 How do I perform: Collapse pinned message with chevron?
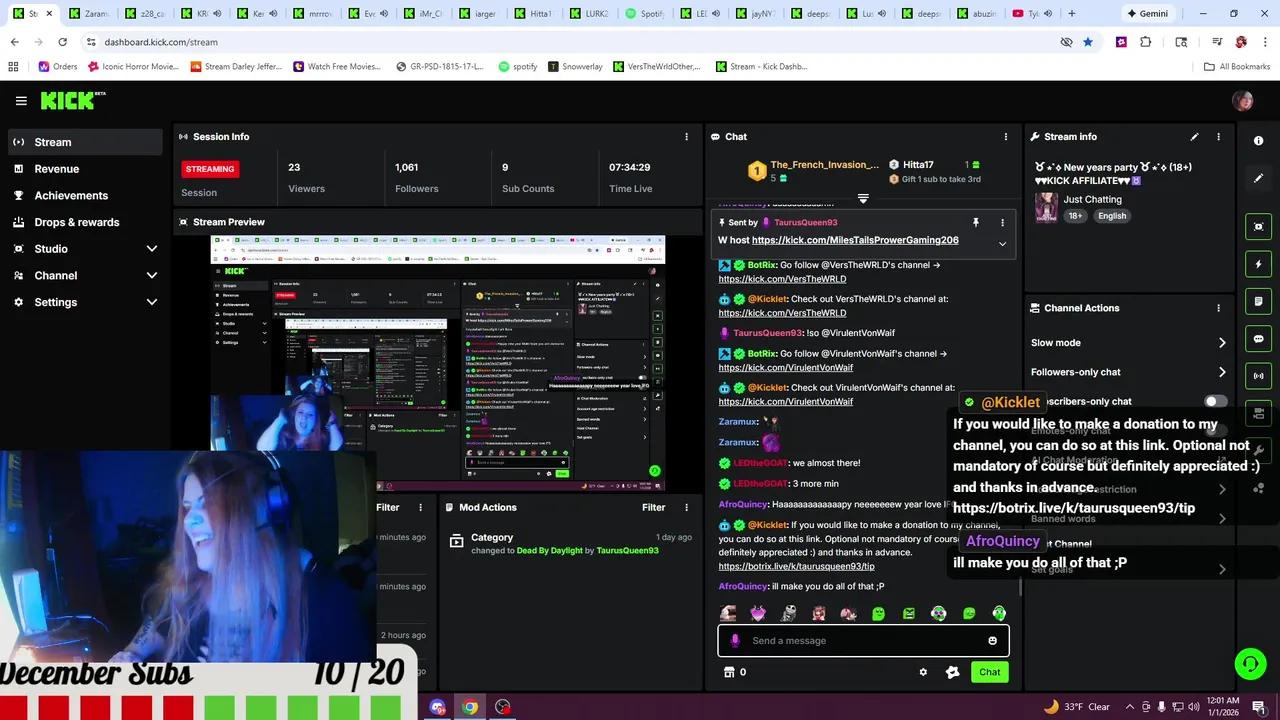pyautogui.click(x=1002, y=244)
